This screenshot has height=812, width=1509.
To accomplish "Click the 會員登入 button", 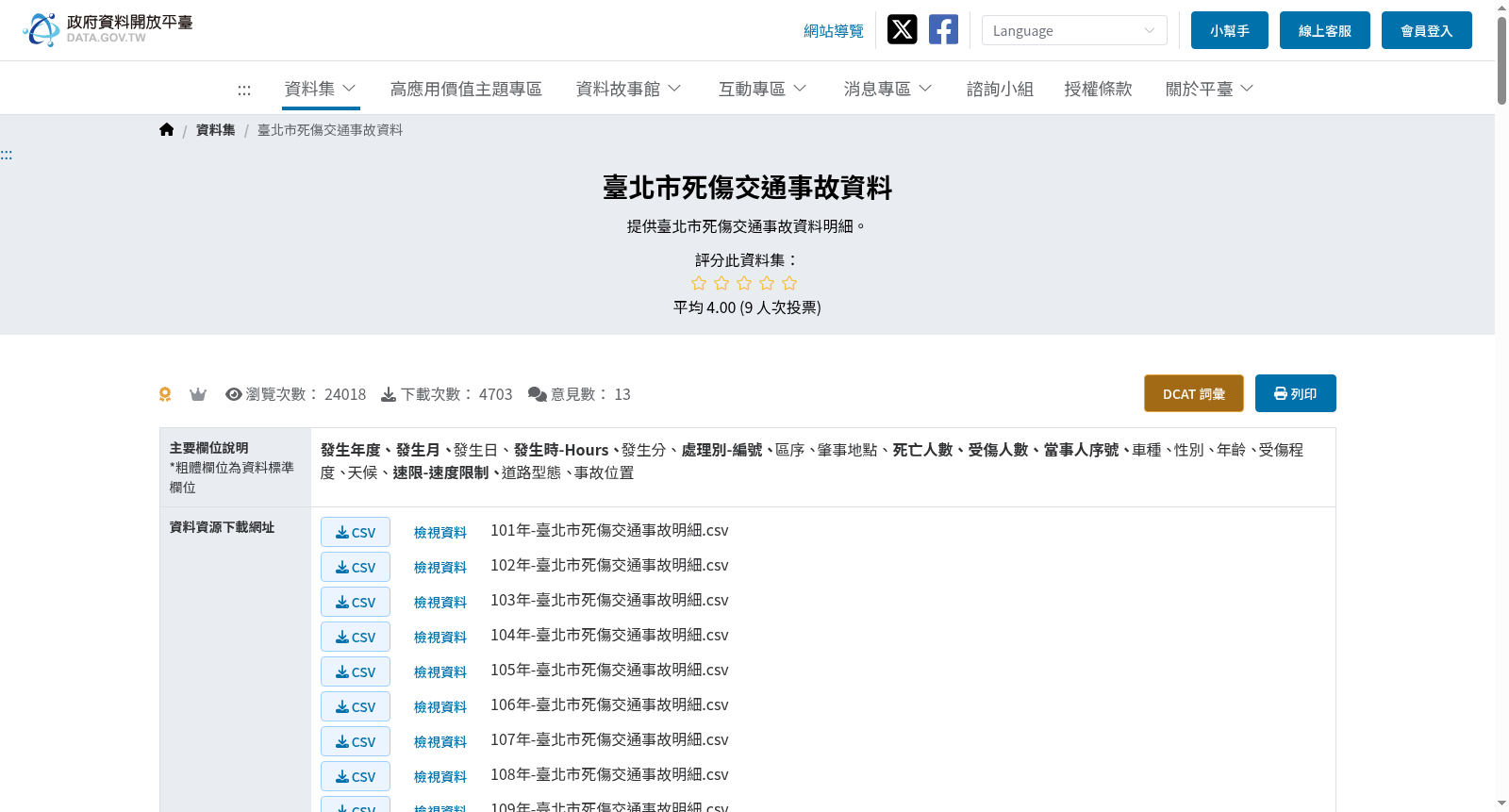I will [1427, 30].
